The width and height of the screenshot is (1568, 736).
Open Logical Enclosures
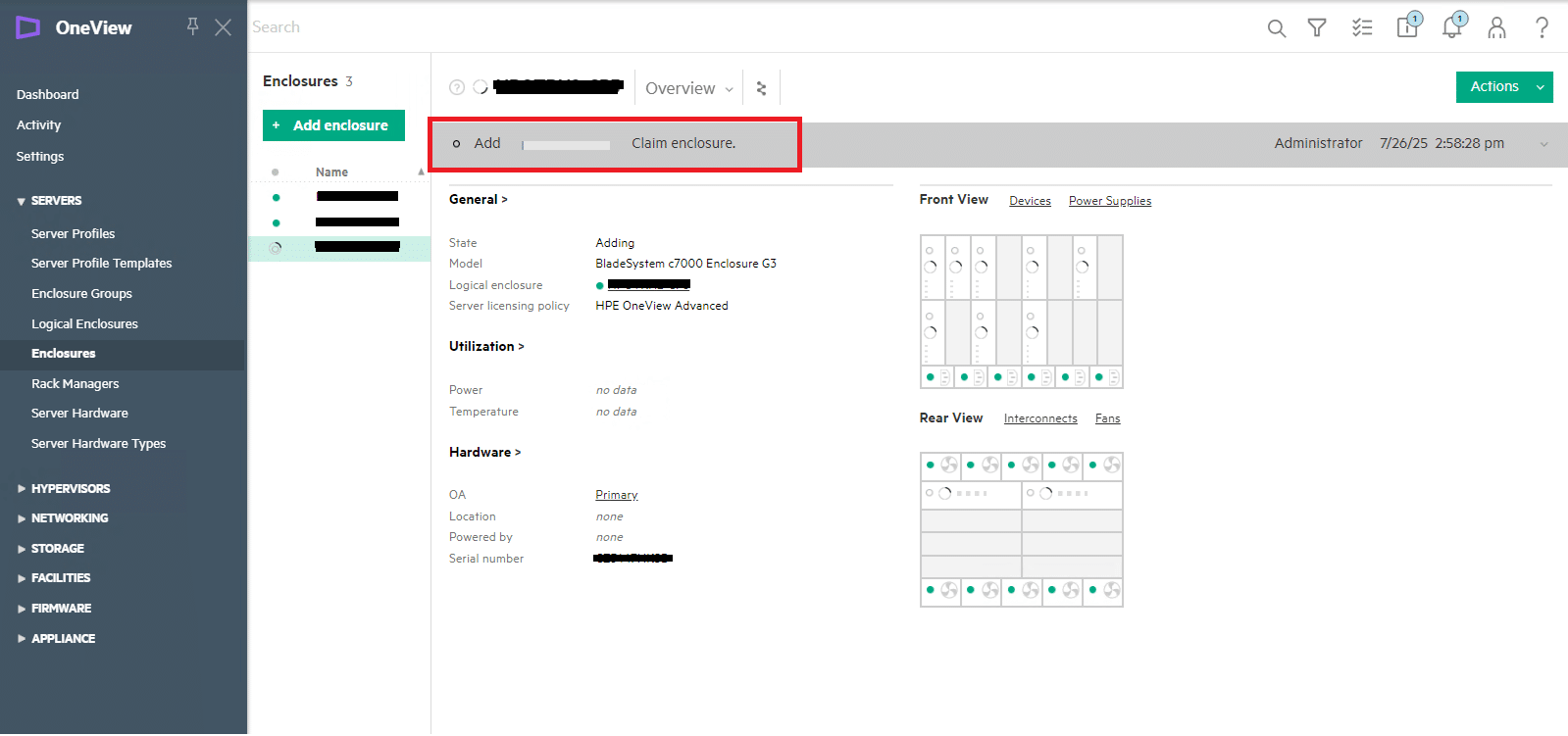point(84,323)
